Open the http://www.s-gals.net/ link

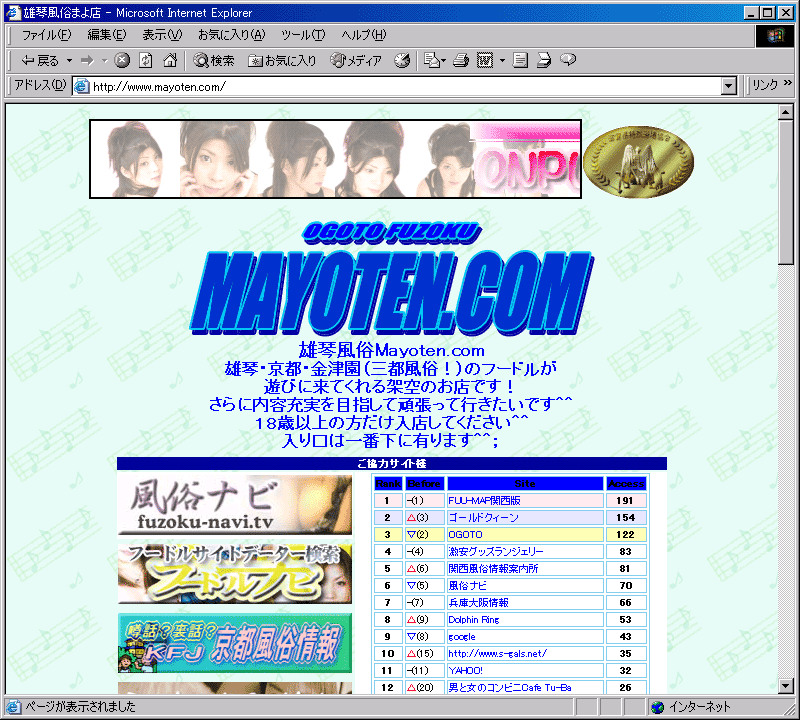pos(497,654)
